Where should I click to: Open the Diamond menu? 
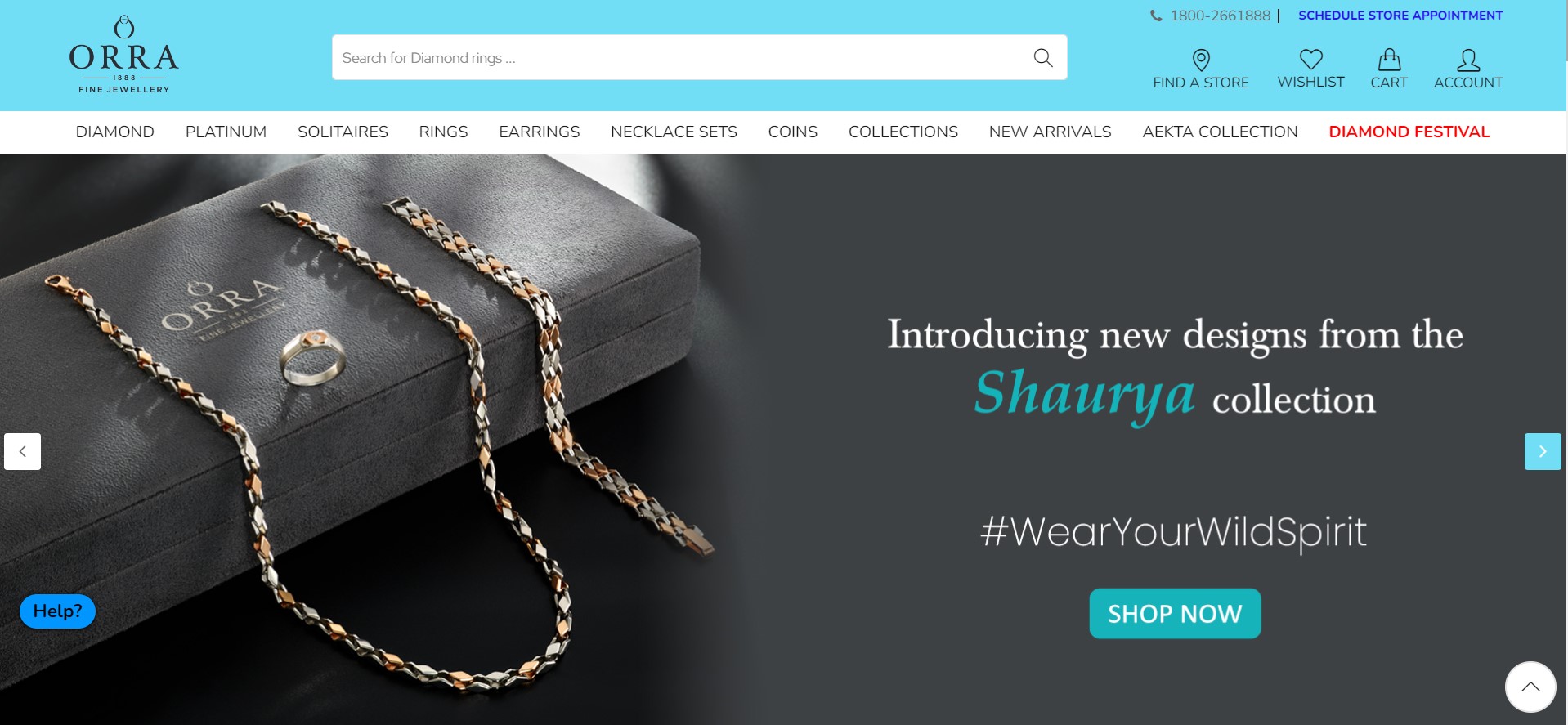(115, 132)
